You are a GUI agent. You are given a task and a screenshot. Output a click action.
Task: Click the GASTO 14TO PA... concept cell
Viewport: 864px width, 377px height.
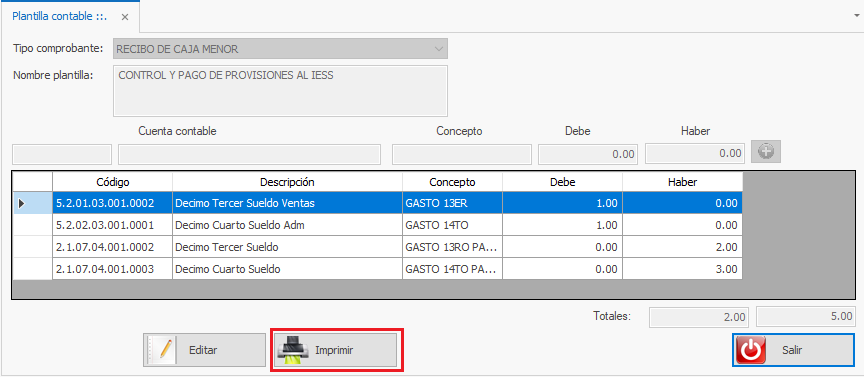tap(452, 269)
